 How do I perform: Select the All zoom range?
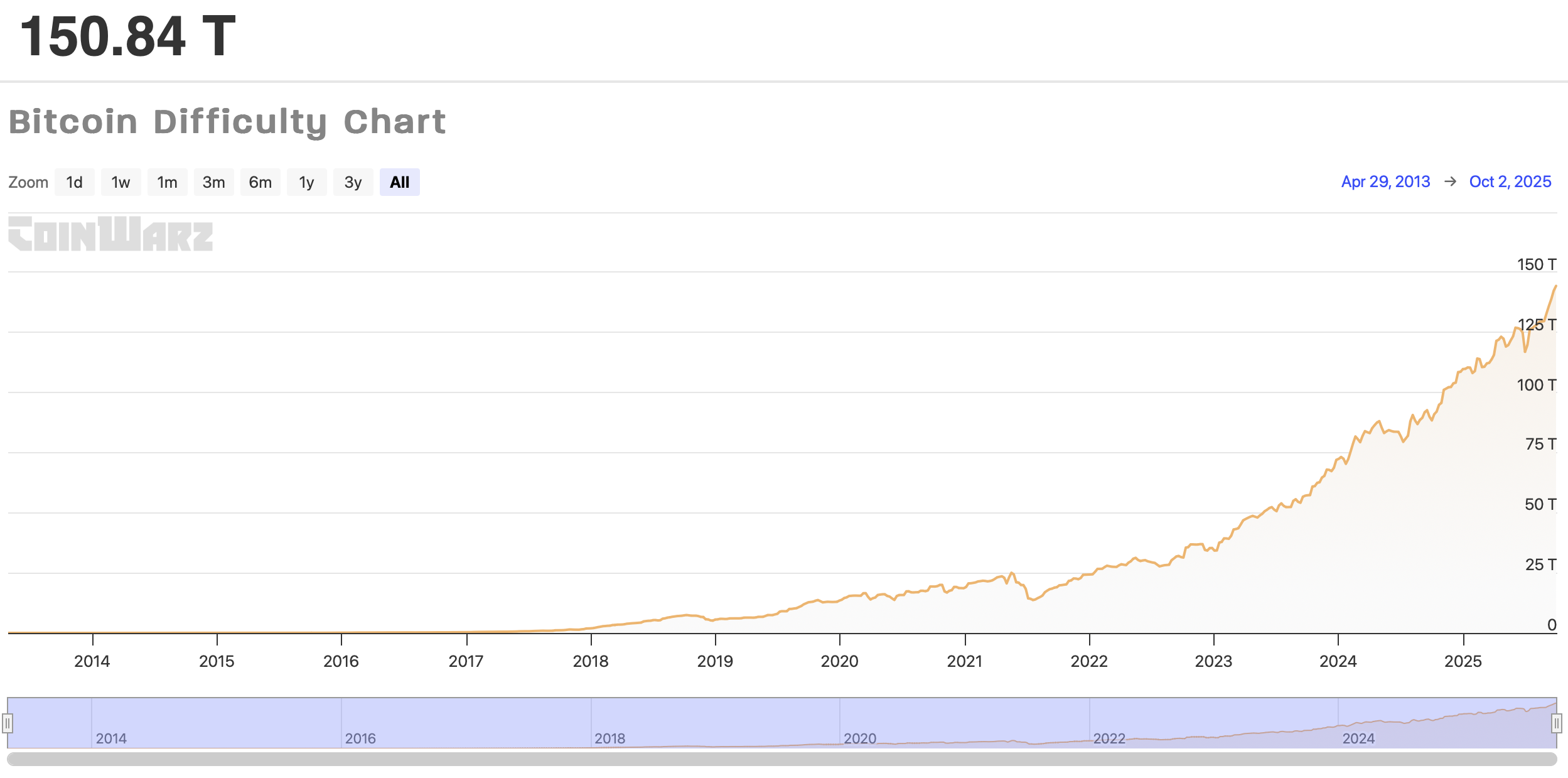tap(400, 181)
